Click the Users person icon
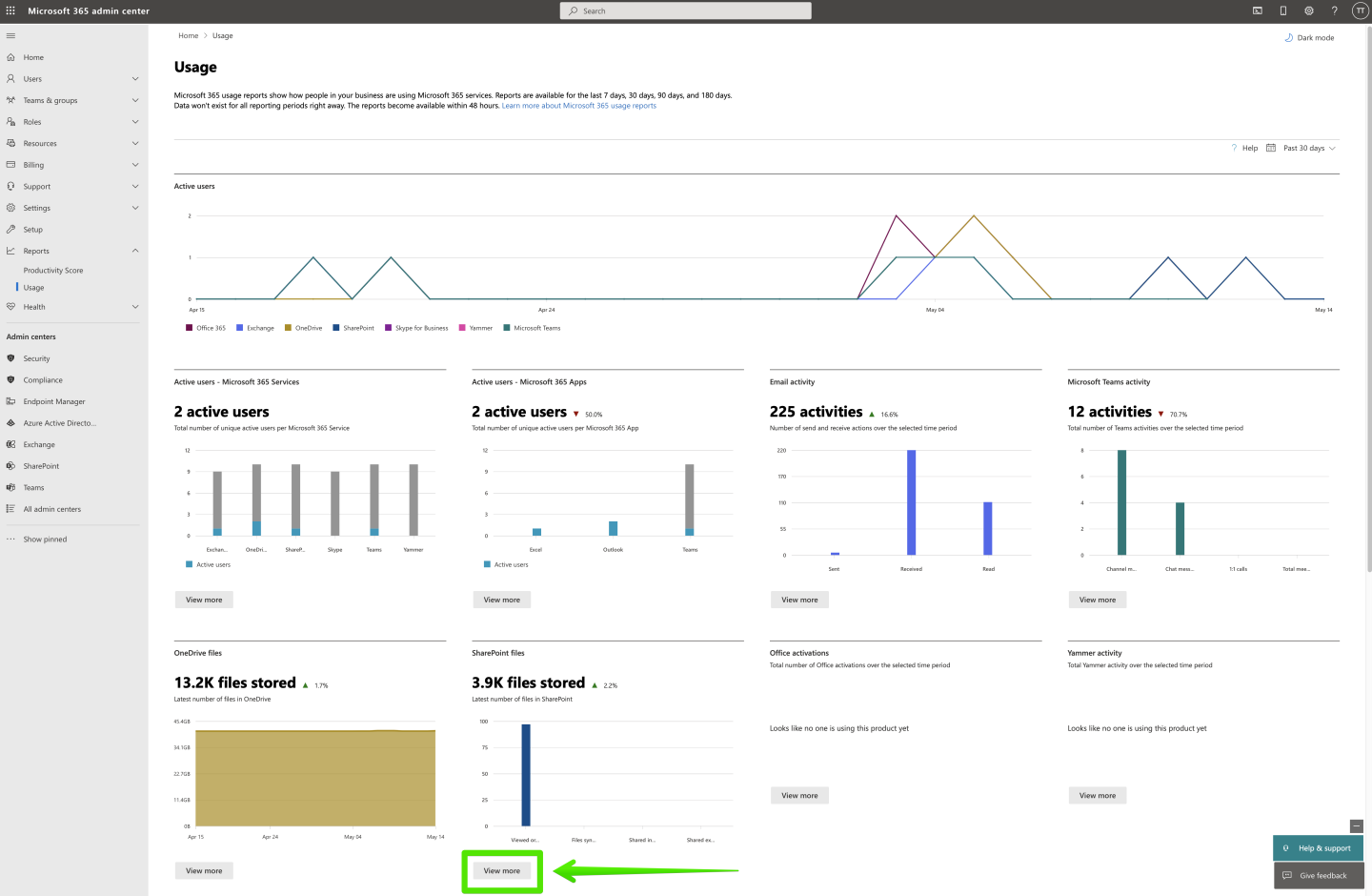This screenshot has height=896, width=1372. click(x=10, y=79)
